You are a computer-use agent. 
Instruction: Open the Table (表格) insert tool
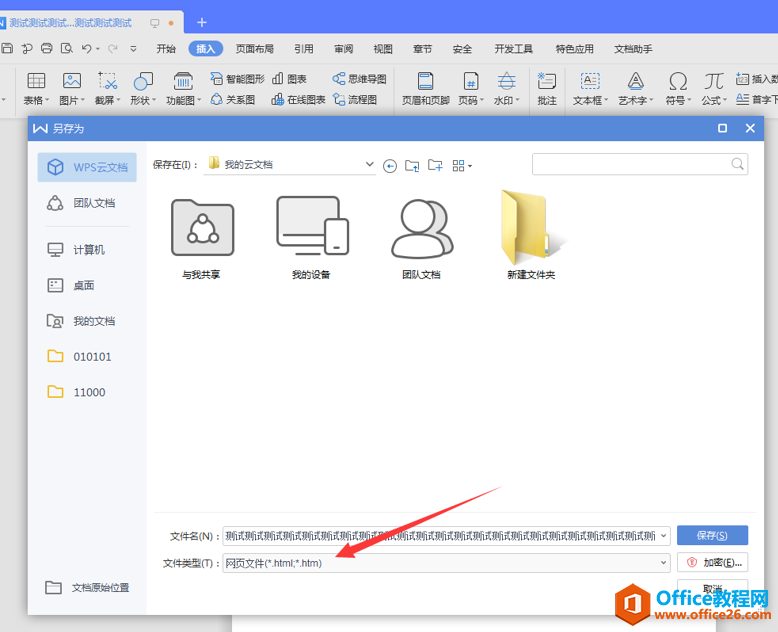(x=36, y=88)
